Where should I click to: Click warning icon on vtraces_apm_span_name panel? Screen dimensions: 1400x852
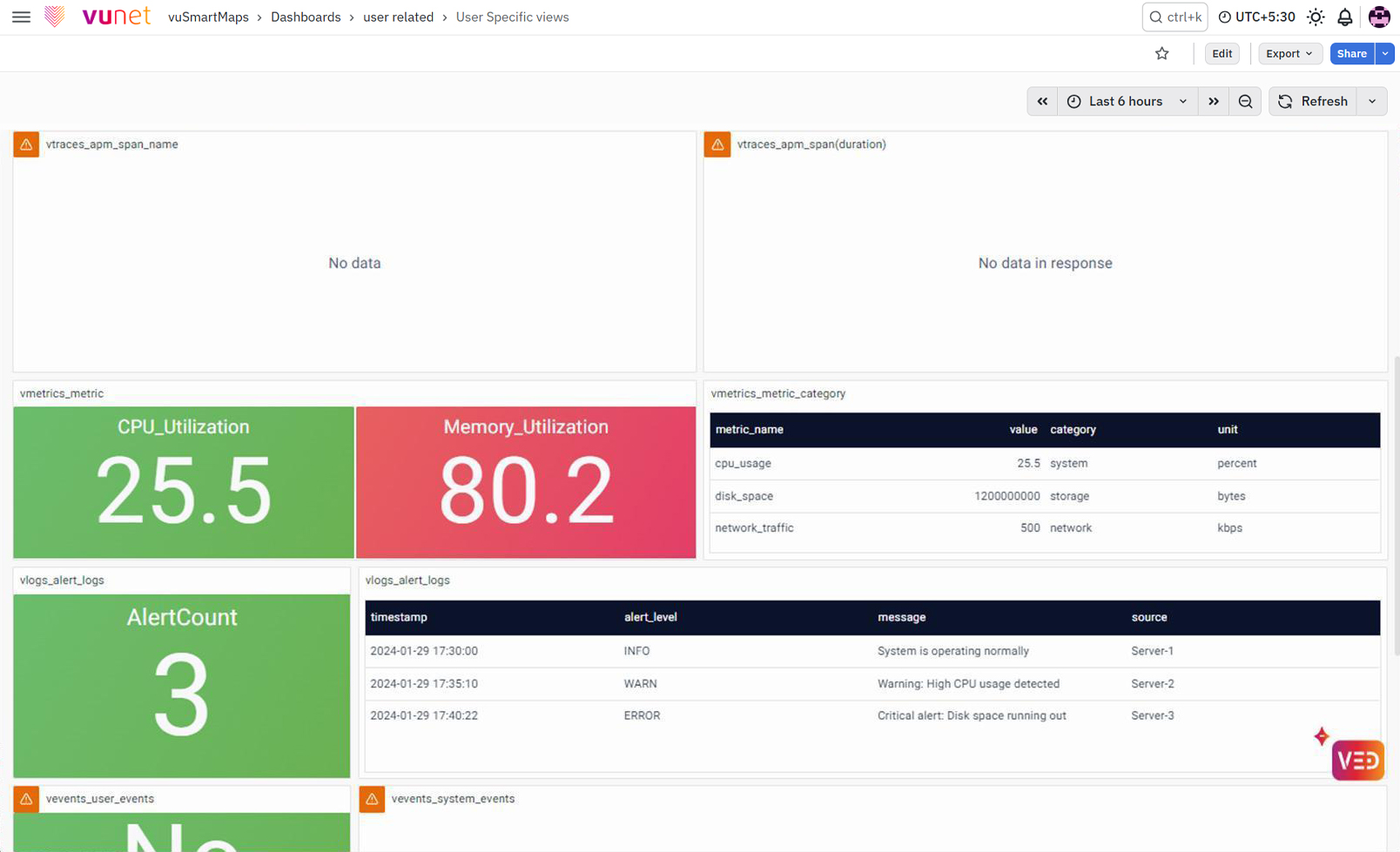click(x=26, y=144)
